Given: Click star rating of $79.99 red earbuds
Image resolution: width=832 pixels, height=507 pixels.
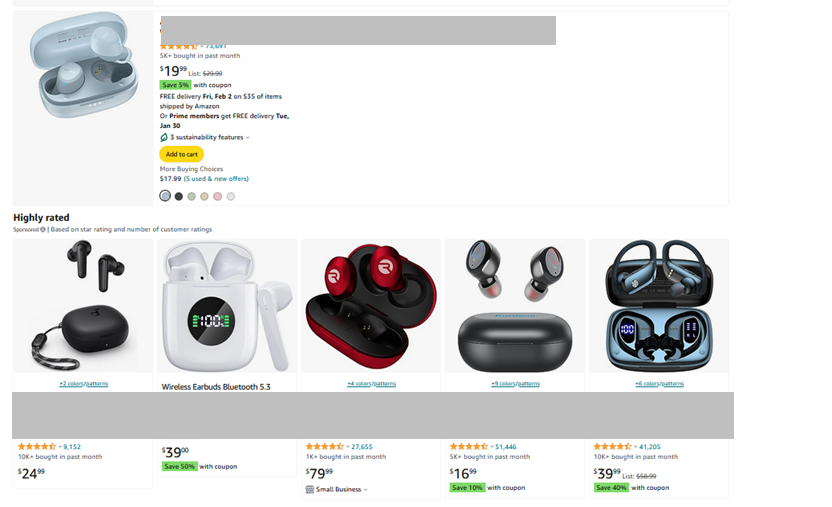Looking at the screenshot, I should tap(325, 447).
